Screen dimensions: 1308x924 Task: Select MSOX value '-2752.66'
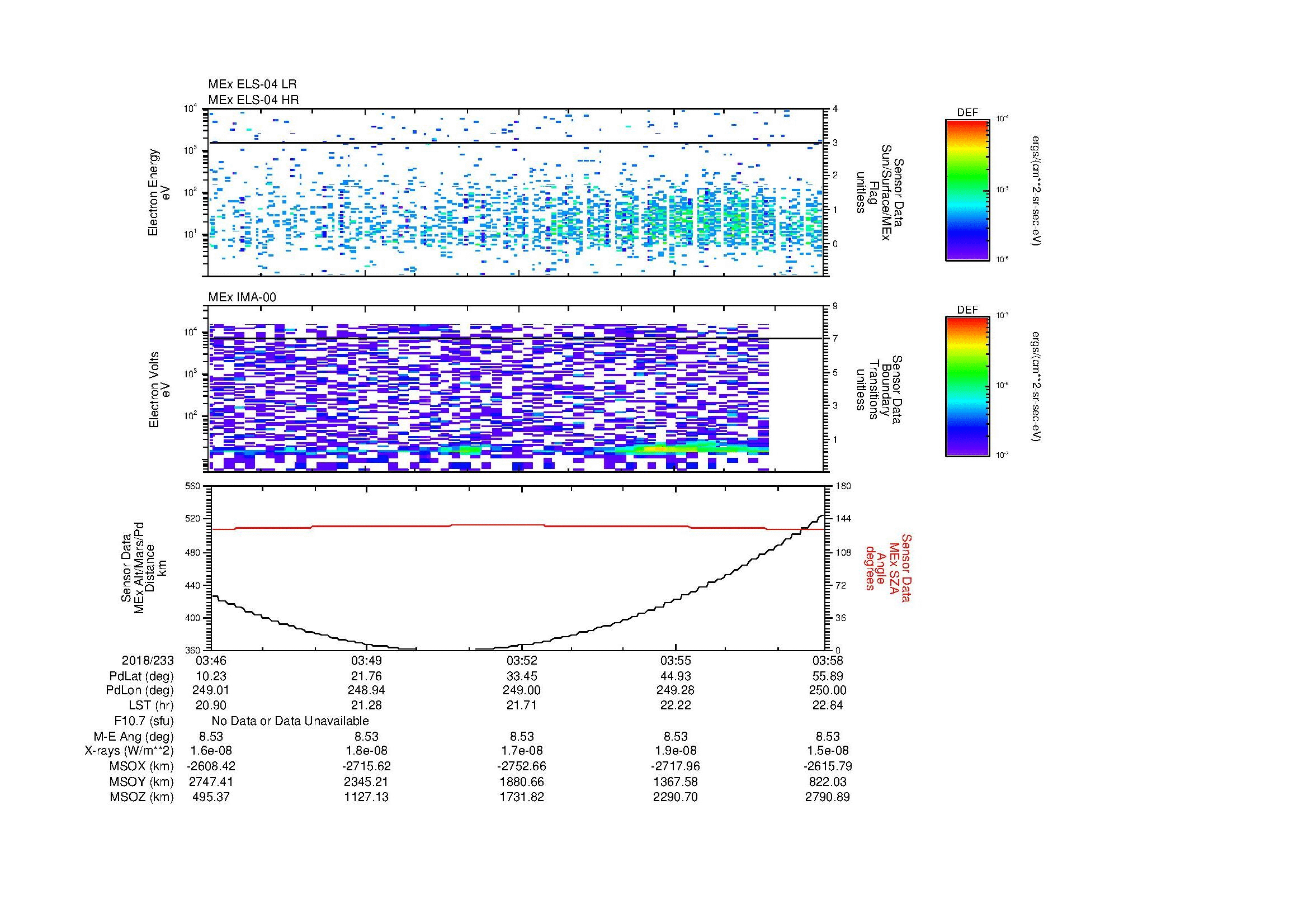[521, 766]
